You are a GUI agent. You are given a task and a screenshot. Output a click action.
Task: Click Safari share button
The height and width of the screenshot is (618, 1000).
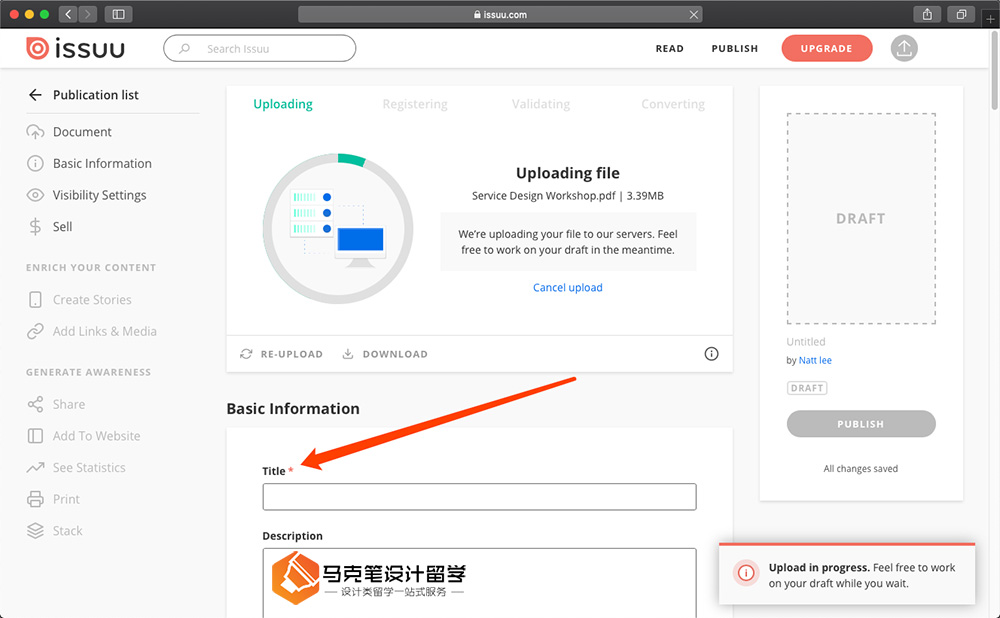click(x=927, y=14)
